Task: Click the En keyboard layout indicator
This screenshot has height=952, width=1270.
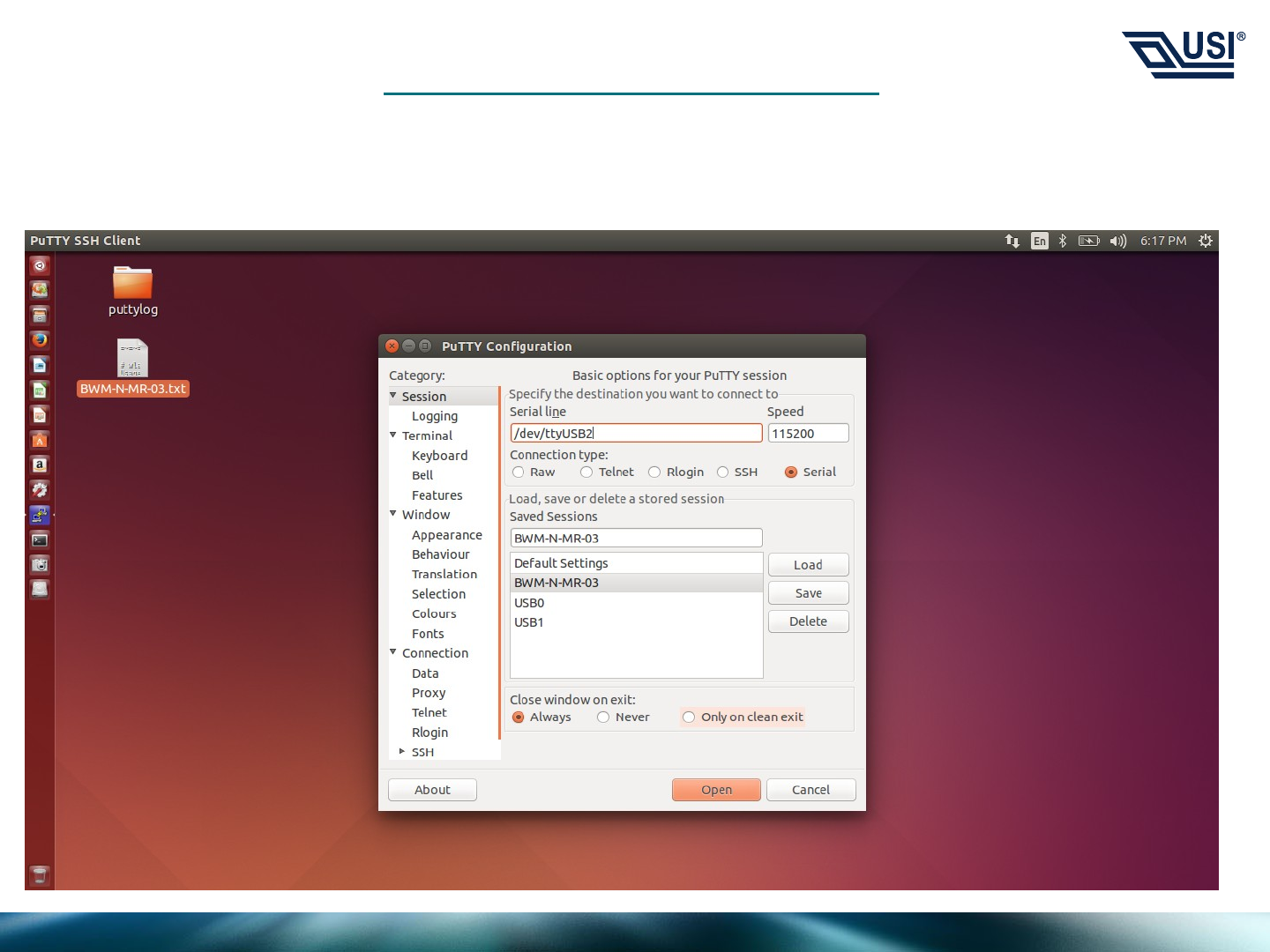Action: 1040,241
